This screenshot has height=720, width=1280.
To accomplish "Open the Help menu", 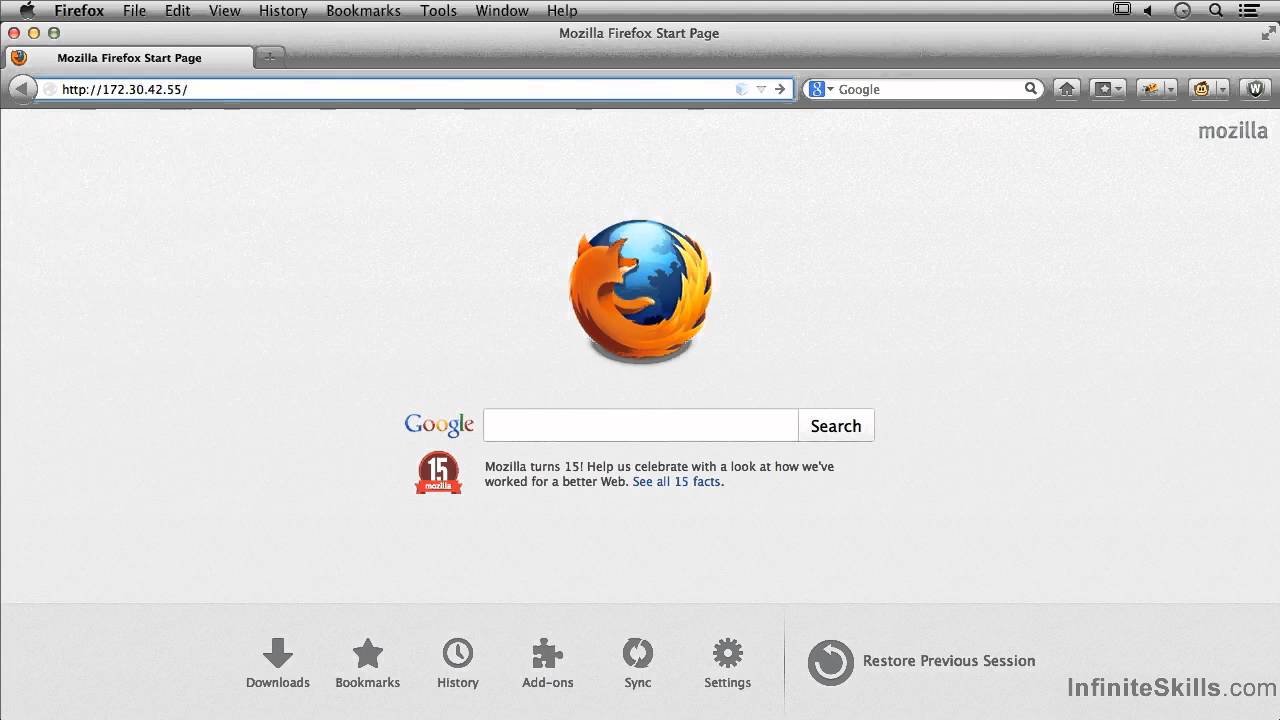I will point(562,10).
